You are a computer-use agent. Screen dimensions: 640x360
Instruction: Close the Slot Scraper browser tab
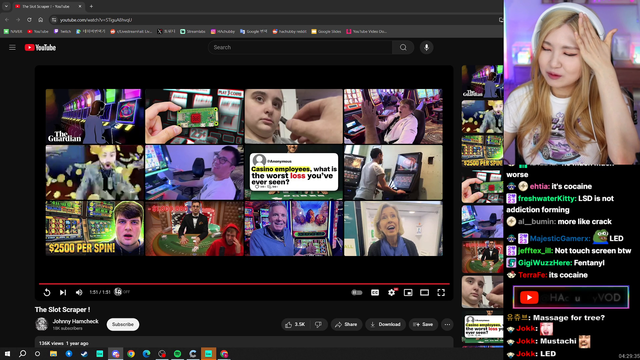coord(80,7)
